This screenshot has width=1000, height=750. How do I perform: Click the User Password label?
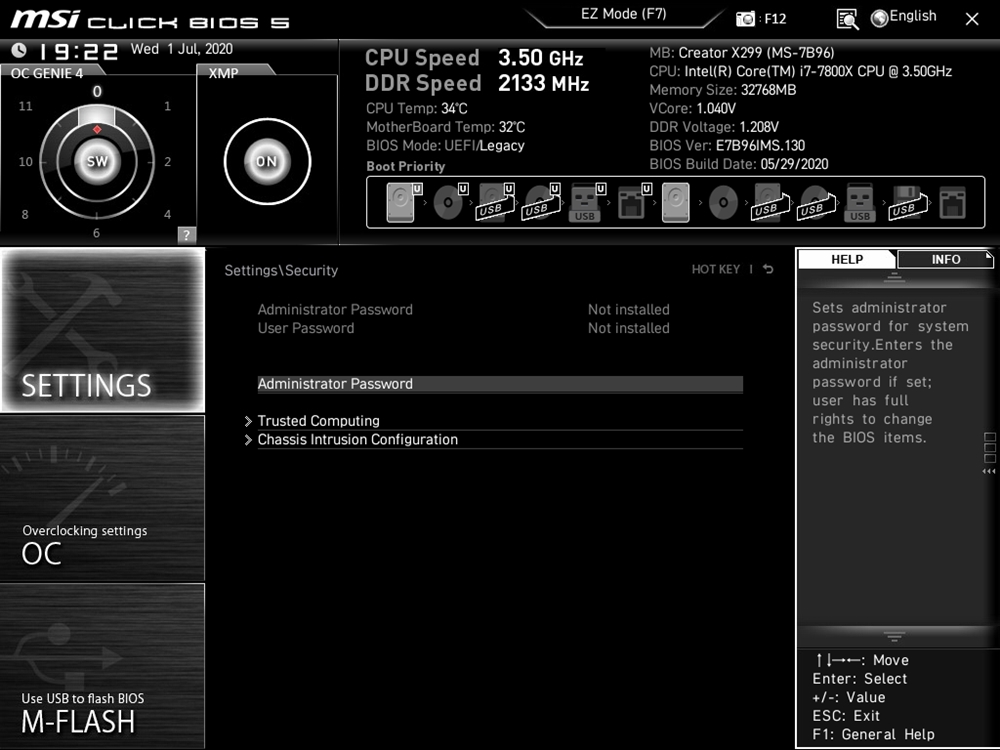pos(305,328)
